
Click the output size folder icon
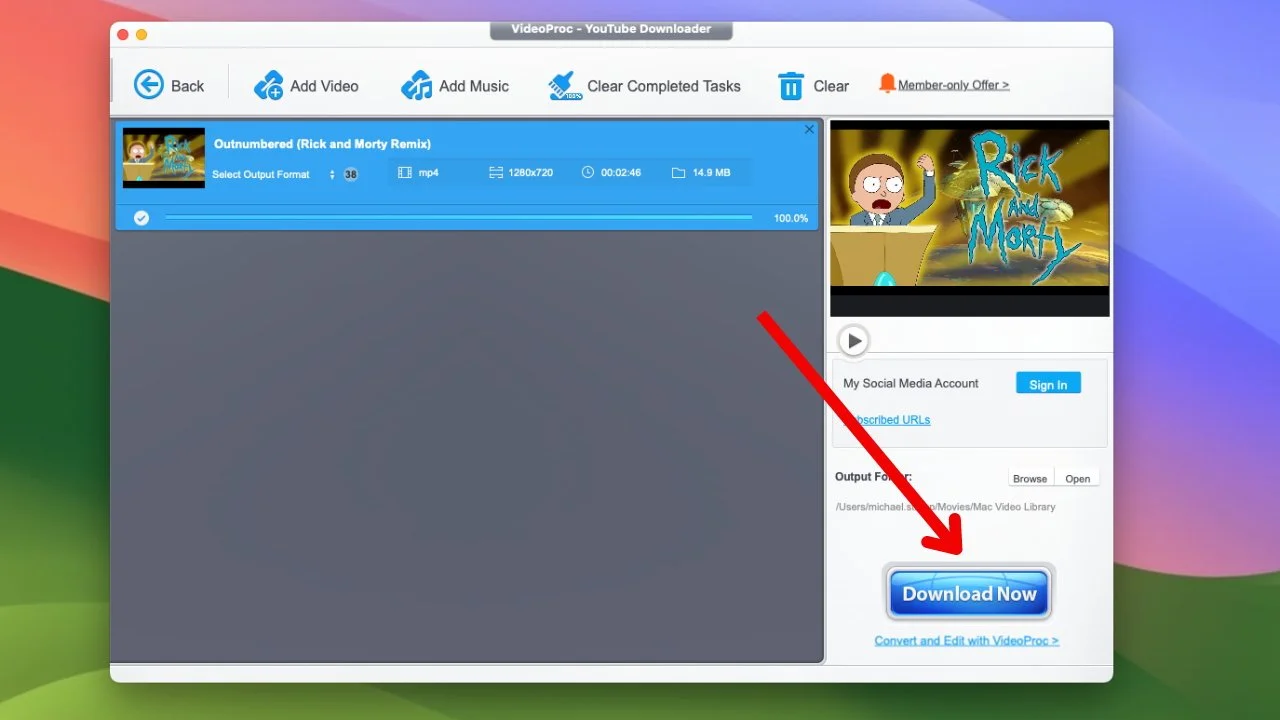click(x=678, y=173)
